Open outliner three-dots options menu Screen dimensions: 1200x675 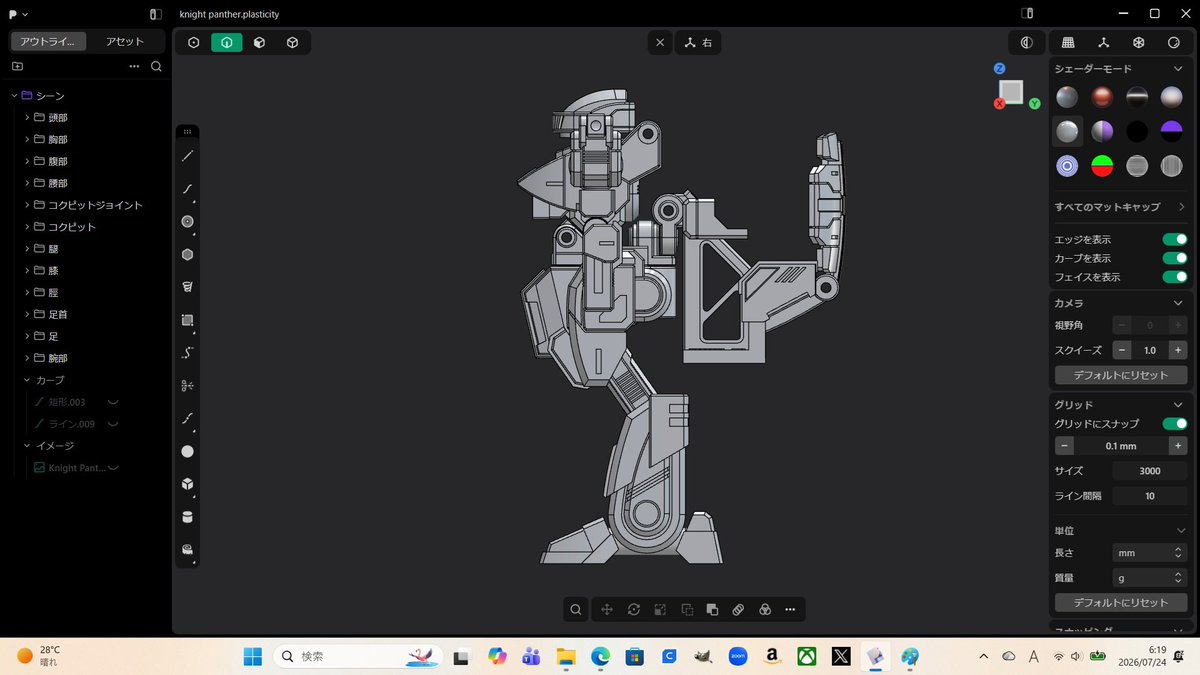click(134, 66)
